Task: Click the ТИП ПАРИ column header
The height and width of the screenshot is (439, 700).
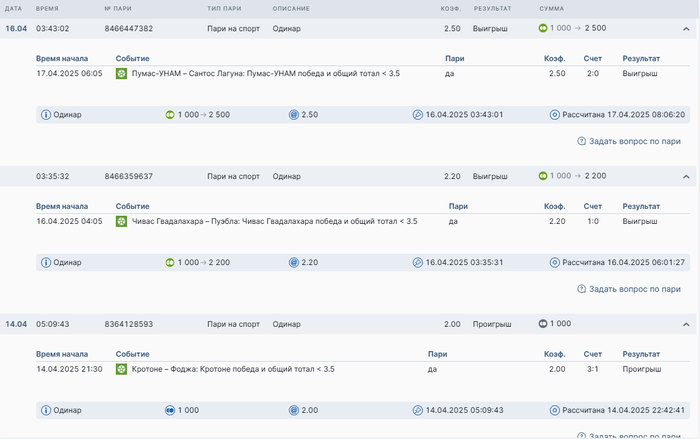Action: click(225, 9)
